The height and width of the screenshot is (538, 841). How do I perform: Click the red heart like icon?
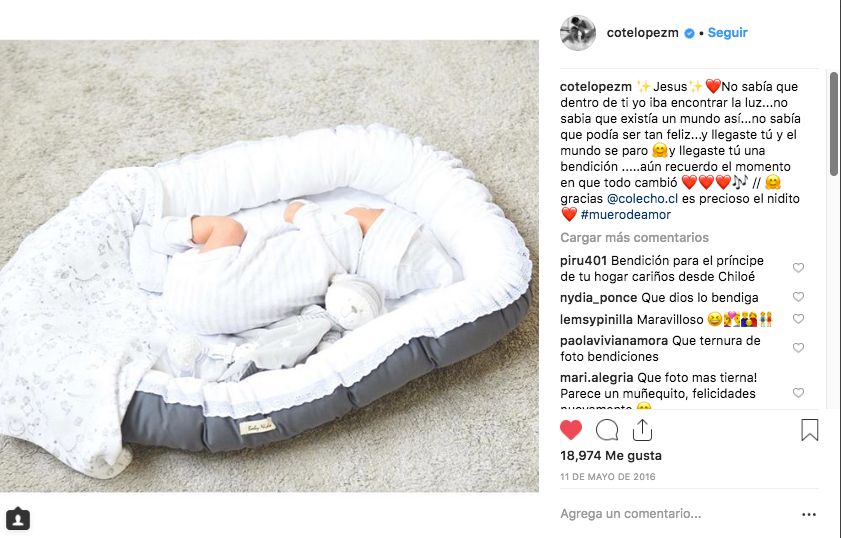click(571, 430)
